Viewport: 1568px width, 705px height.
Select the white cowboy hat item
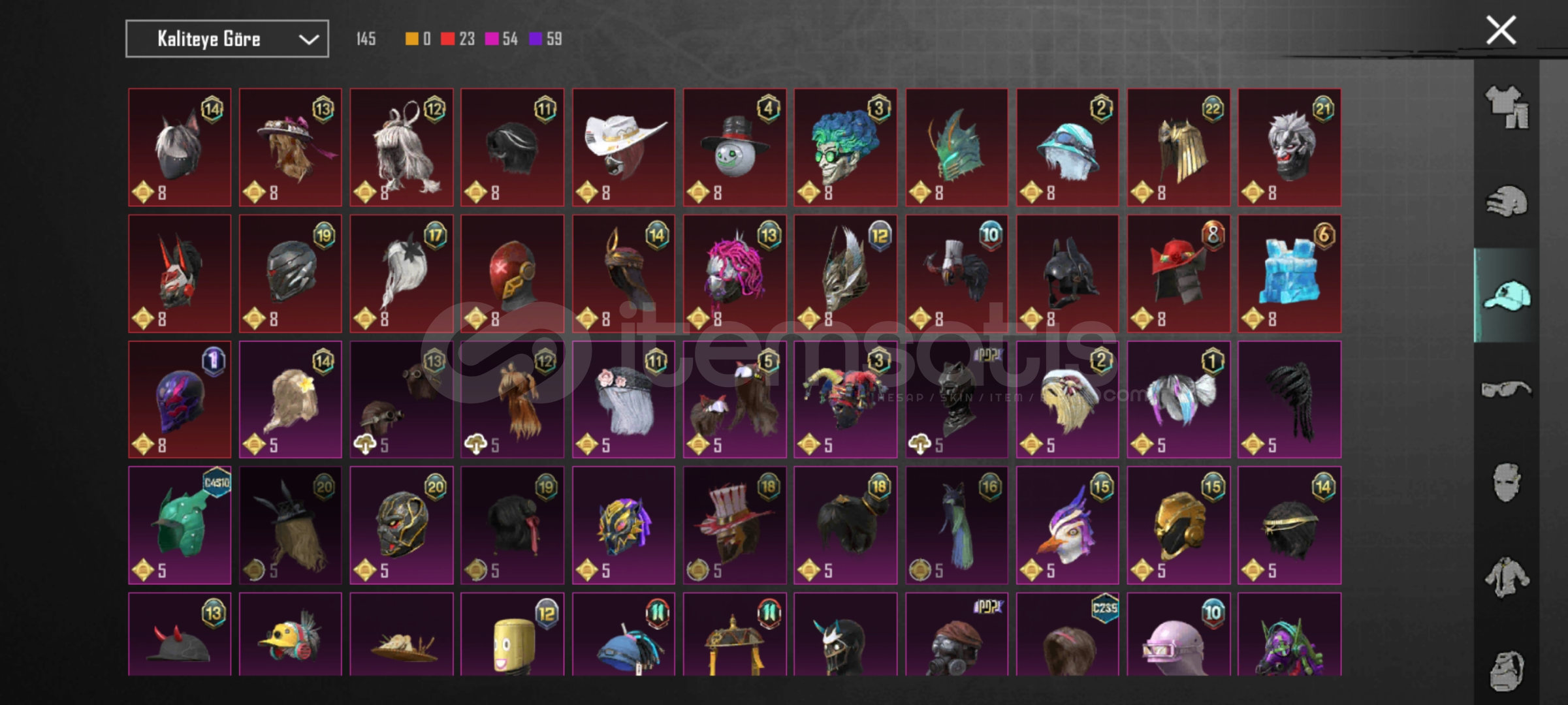pos(624,148)
